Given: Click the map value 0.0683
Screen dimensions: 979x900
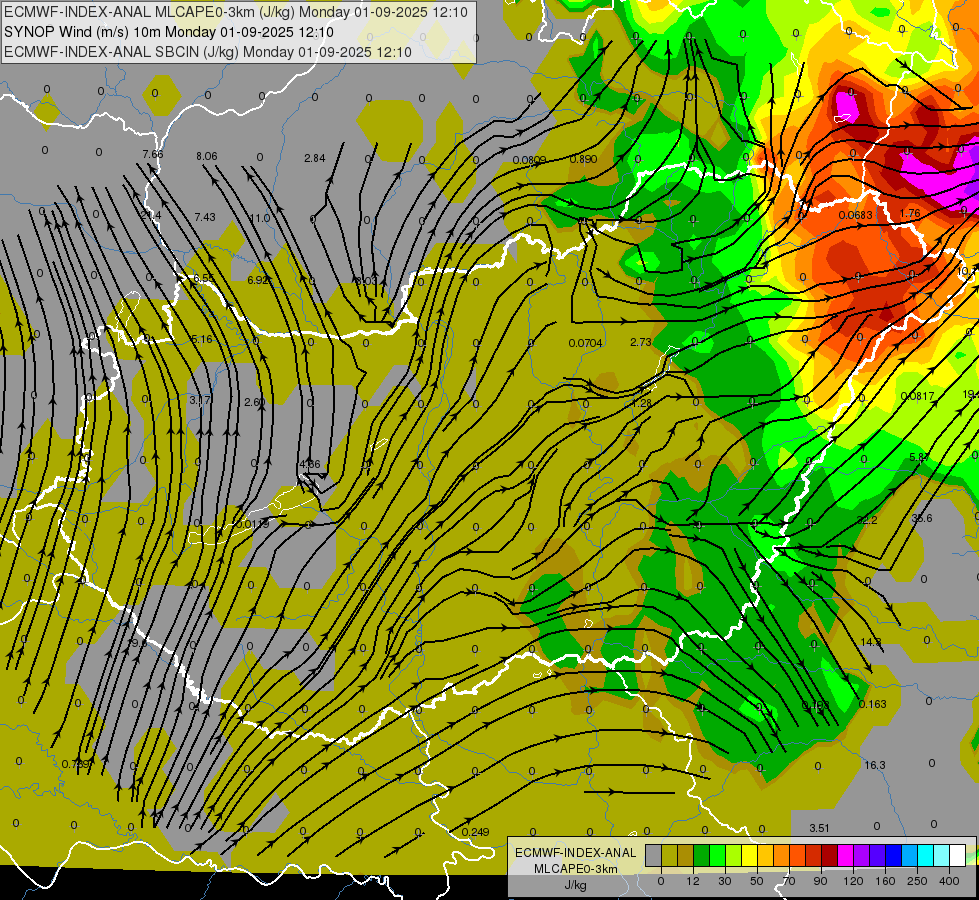Looking at the screenshot, I should [855, 215].
